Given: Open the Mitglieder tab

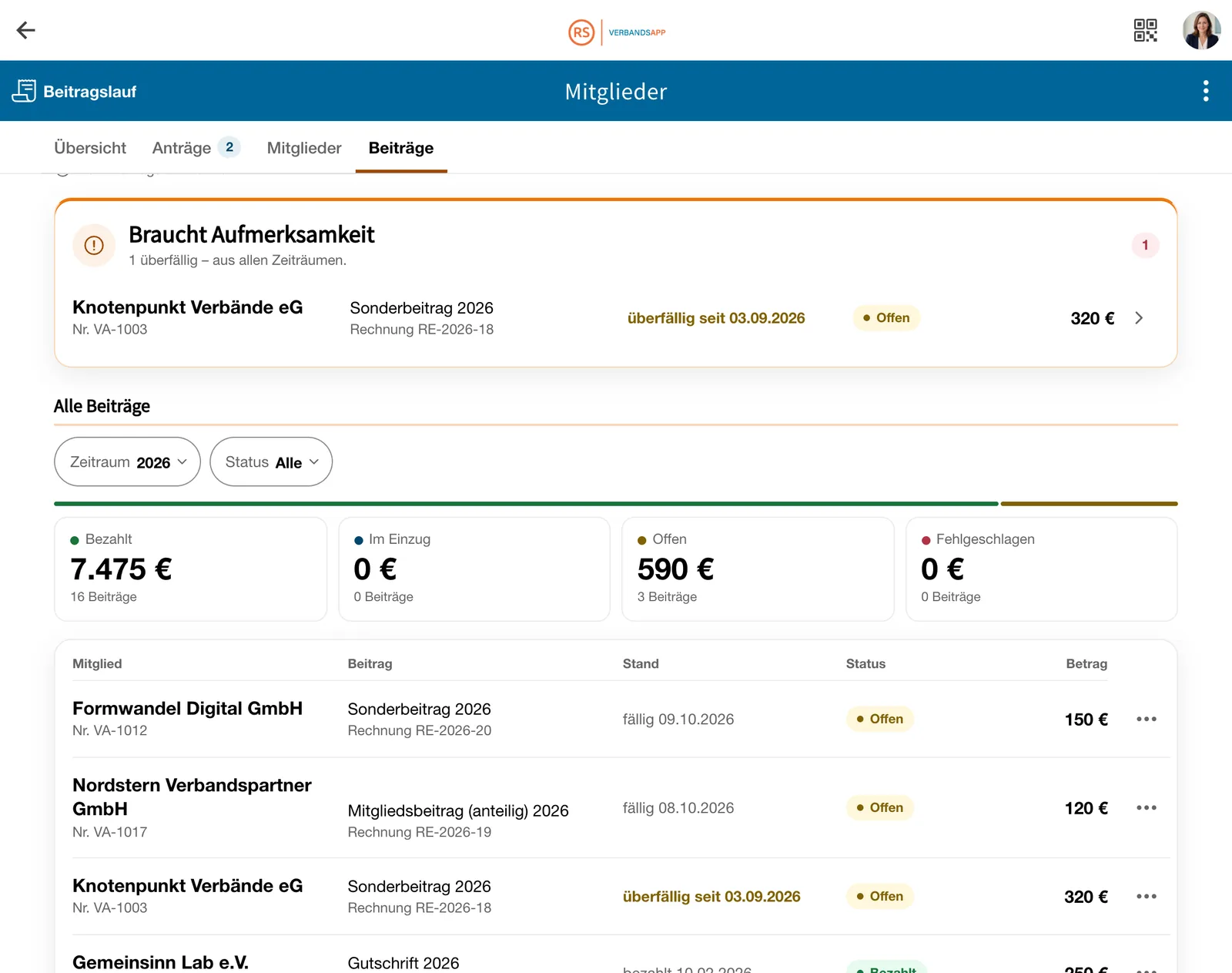Looking at the screenshot, I should (304, 148).
